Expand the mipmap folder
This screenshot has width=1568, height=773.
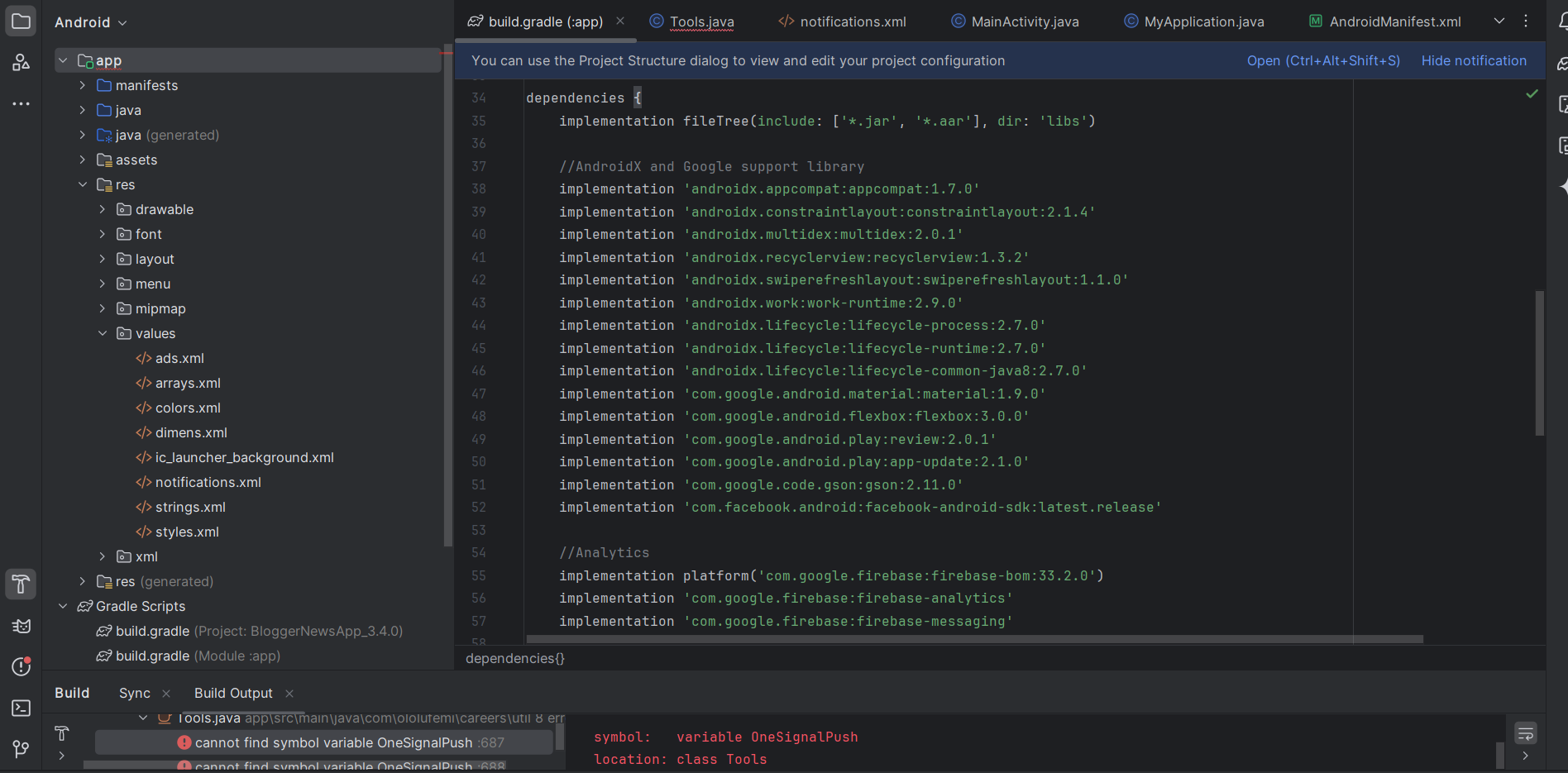(x=103, y=308)
